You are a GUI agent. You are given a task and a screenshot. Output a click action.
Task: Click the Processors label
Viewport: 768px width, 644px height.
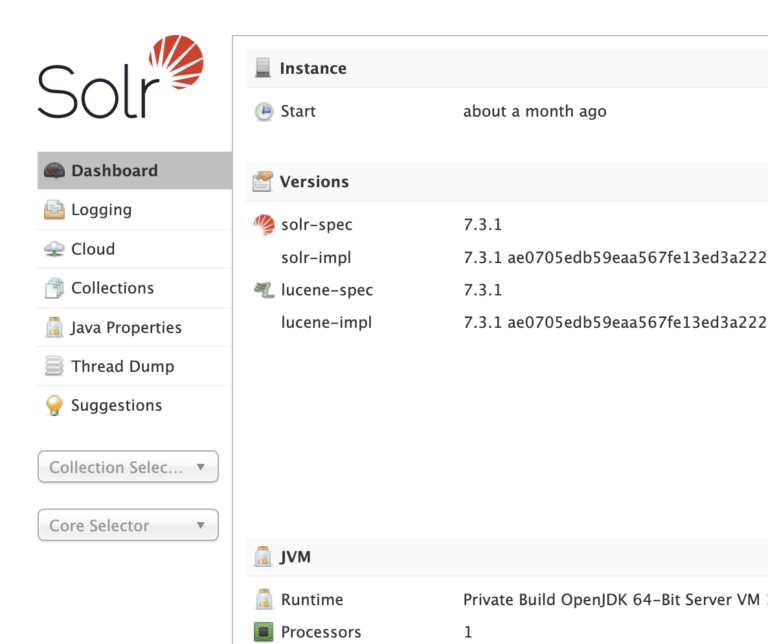click(321, 632)
